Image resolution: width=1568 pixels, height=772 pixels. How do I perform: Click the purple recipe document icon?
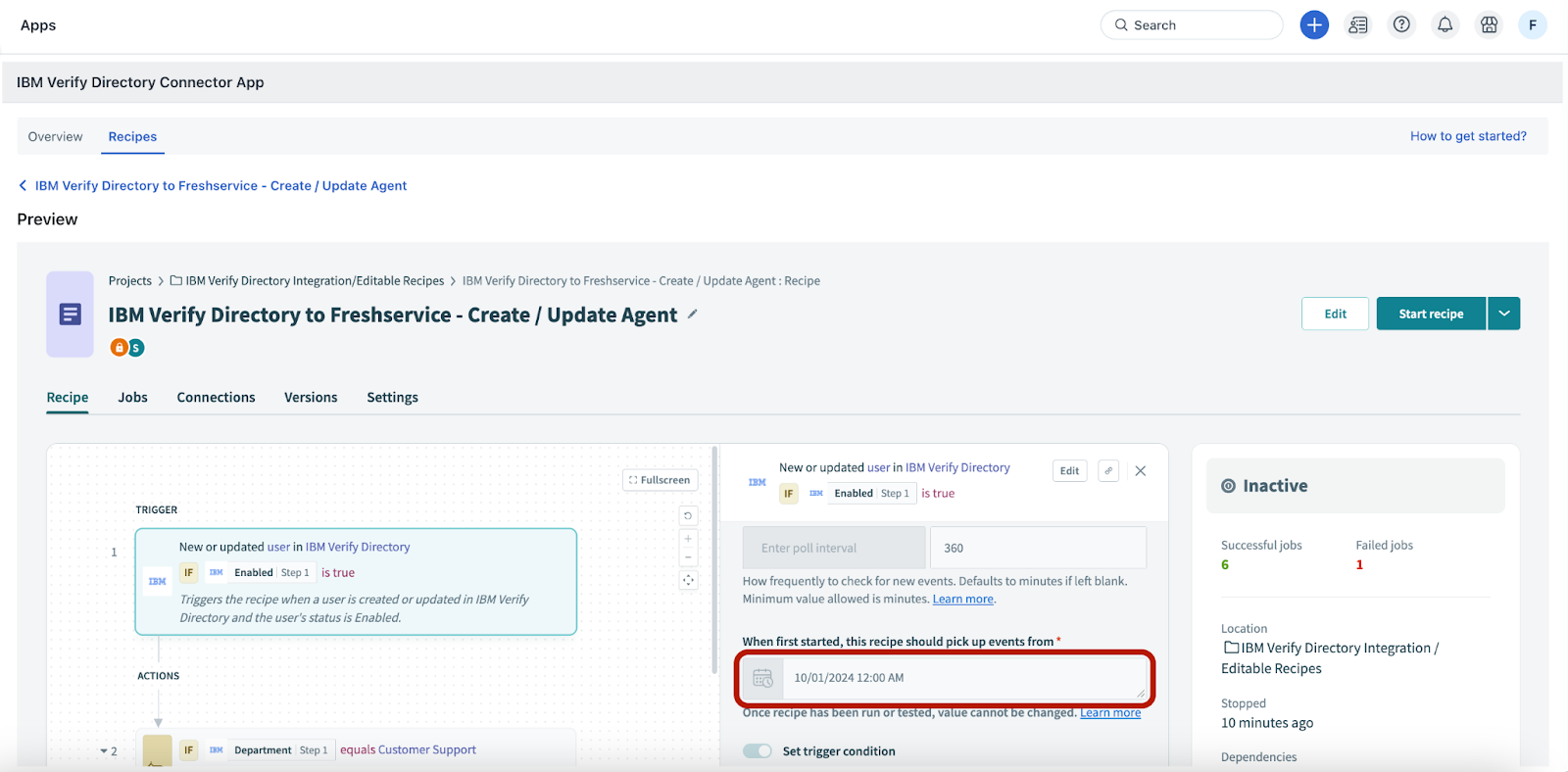pyautogui.click(x=70, y=314)
